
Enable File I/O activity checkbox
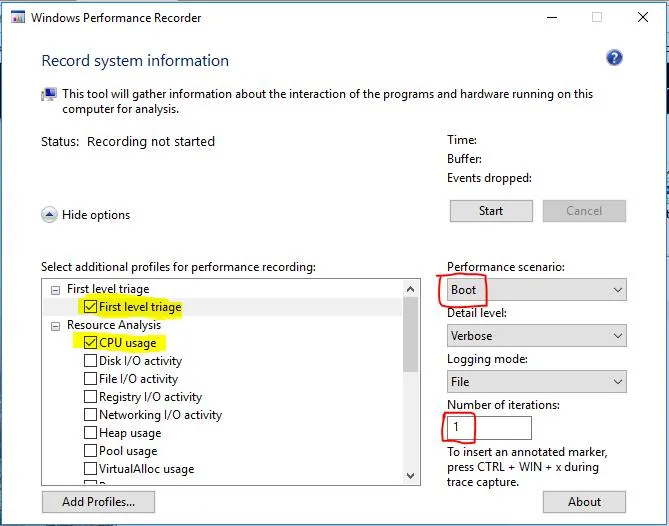pyautogui.click(x=90, y=378)
